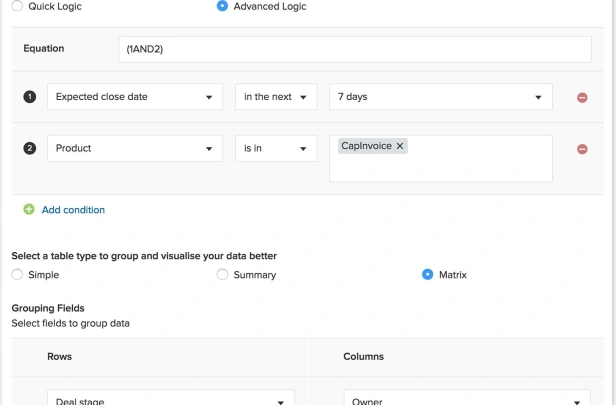Image resolution: width=616 pixels, height=405 pixels.
Task: Click the condition number 2 badge
Action: 29,148
